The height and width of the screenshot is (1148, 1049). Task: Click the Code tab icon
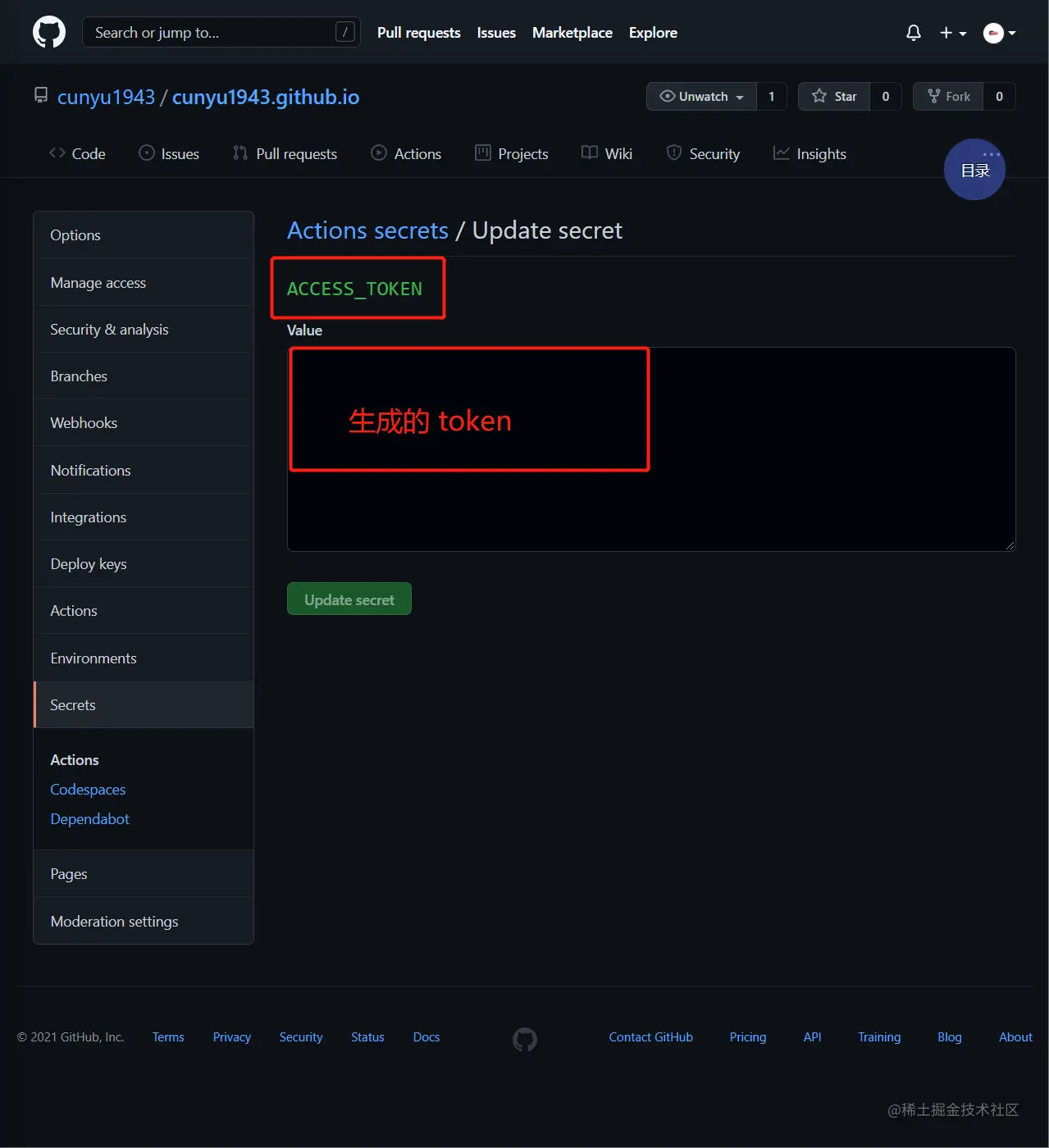[57, 153]
